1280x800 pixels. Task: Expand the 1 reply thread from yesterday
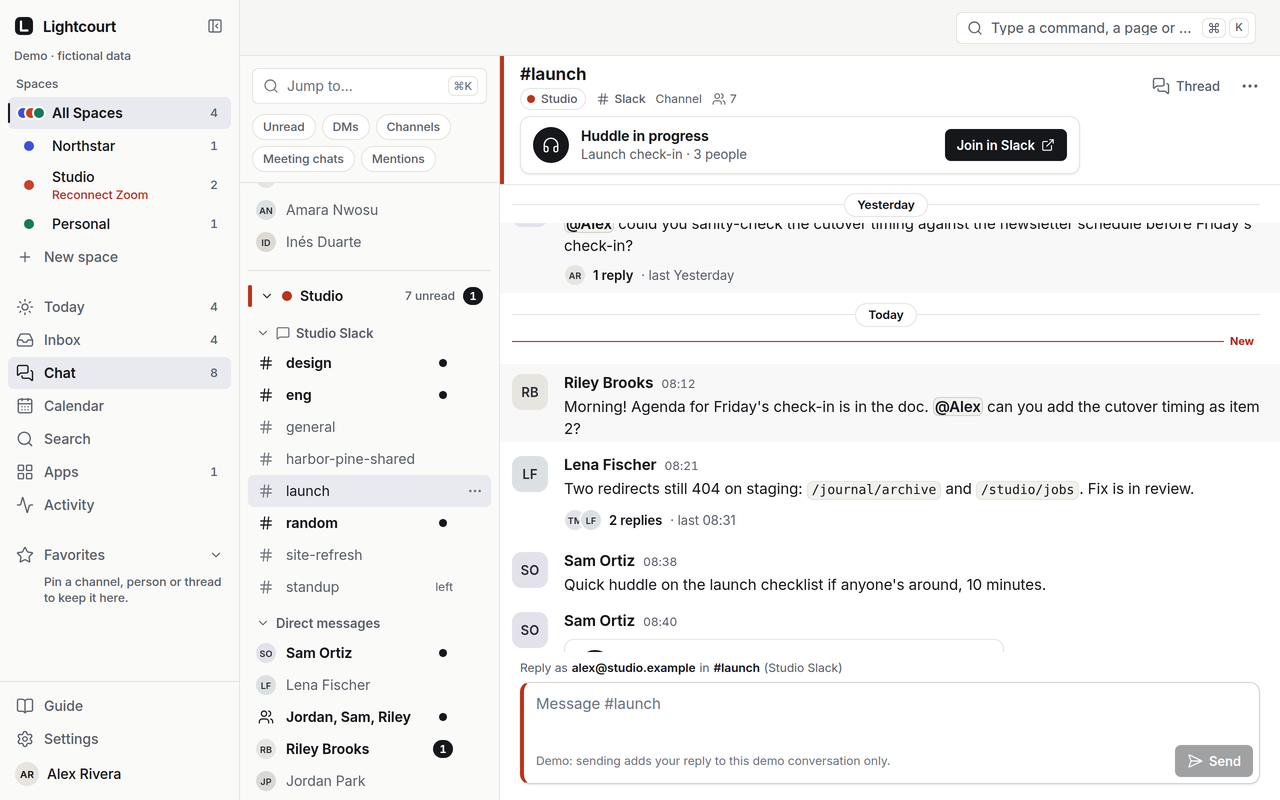[x=613, y=275]
